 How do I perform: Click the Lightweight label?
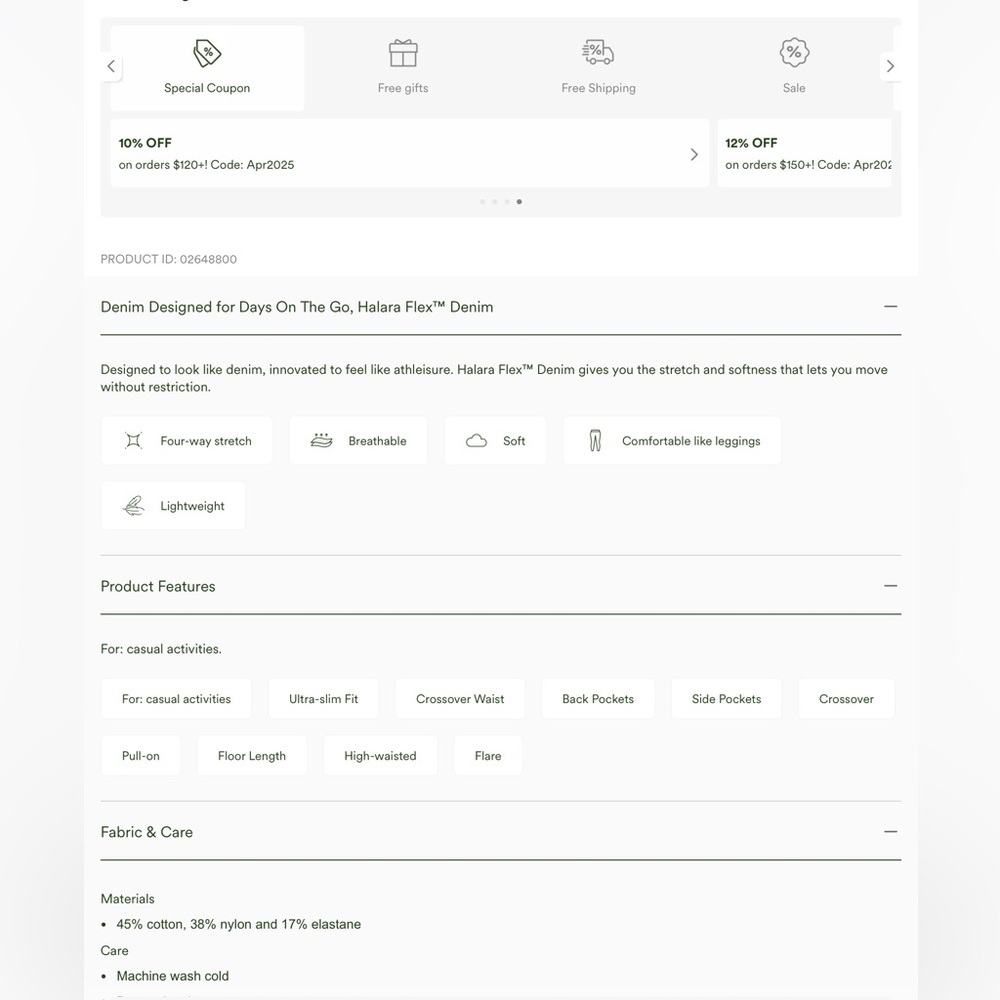click(192, 506)
